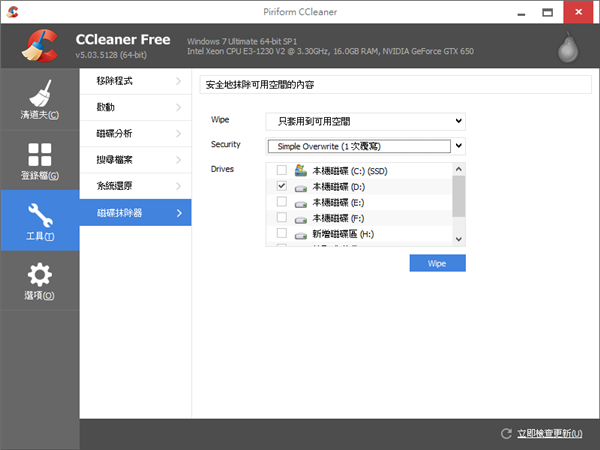Click the F: drive icon
This screenshot has height=450, width=600.
[x=301, y=220]
